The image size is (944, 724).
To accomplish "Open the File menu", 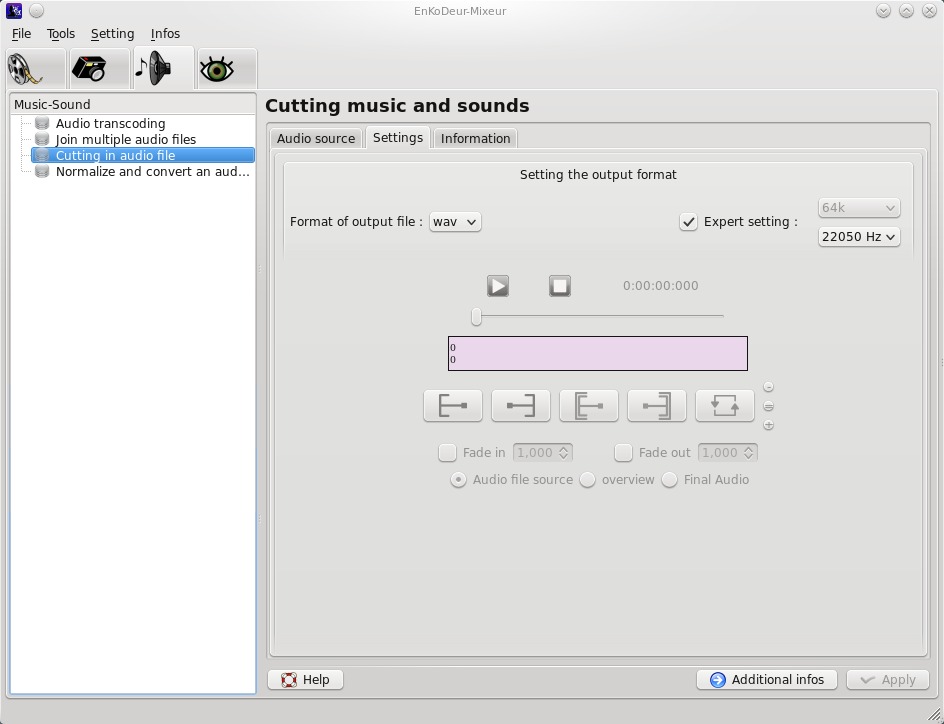I will tap(21, 34).
